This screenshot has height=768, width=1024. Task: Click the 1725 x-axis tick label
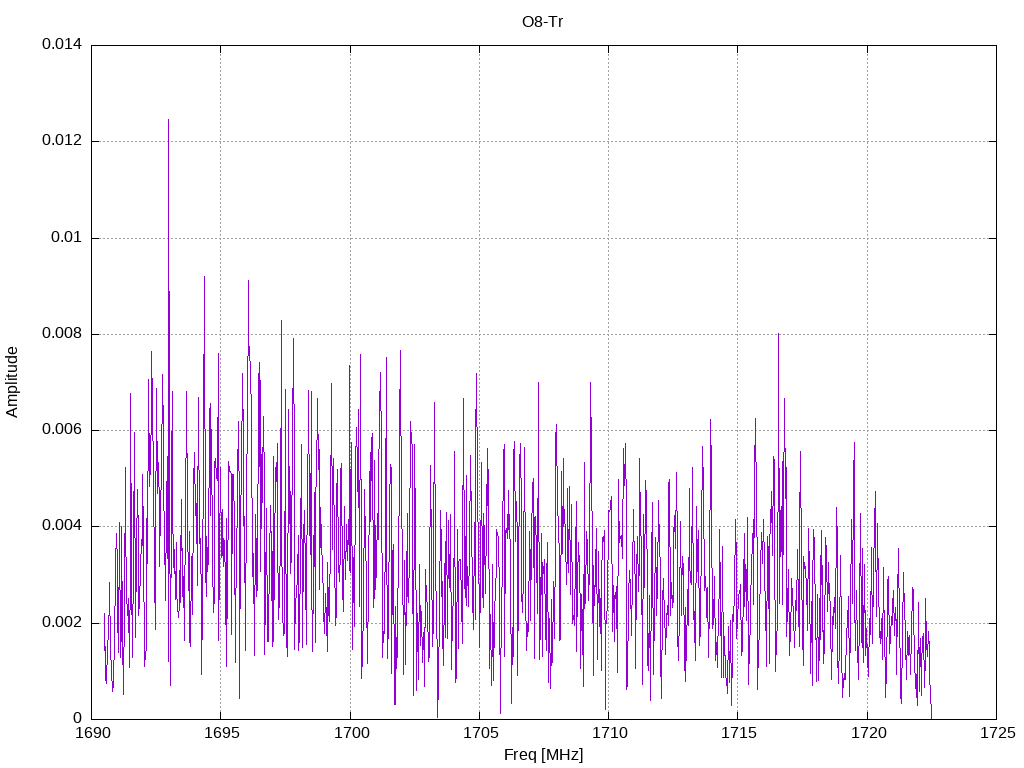pyautogui.click(x=997, y=733)
